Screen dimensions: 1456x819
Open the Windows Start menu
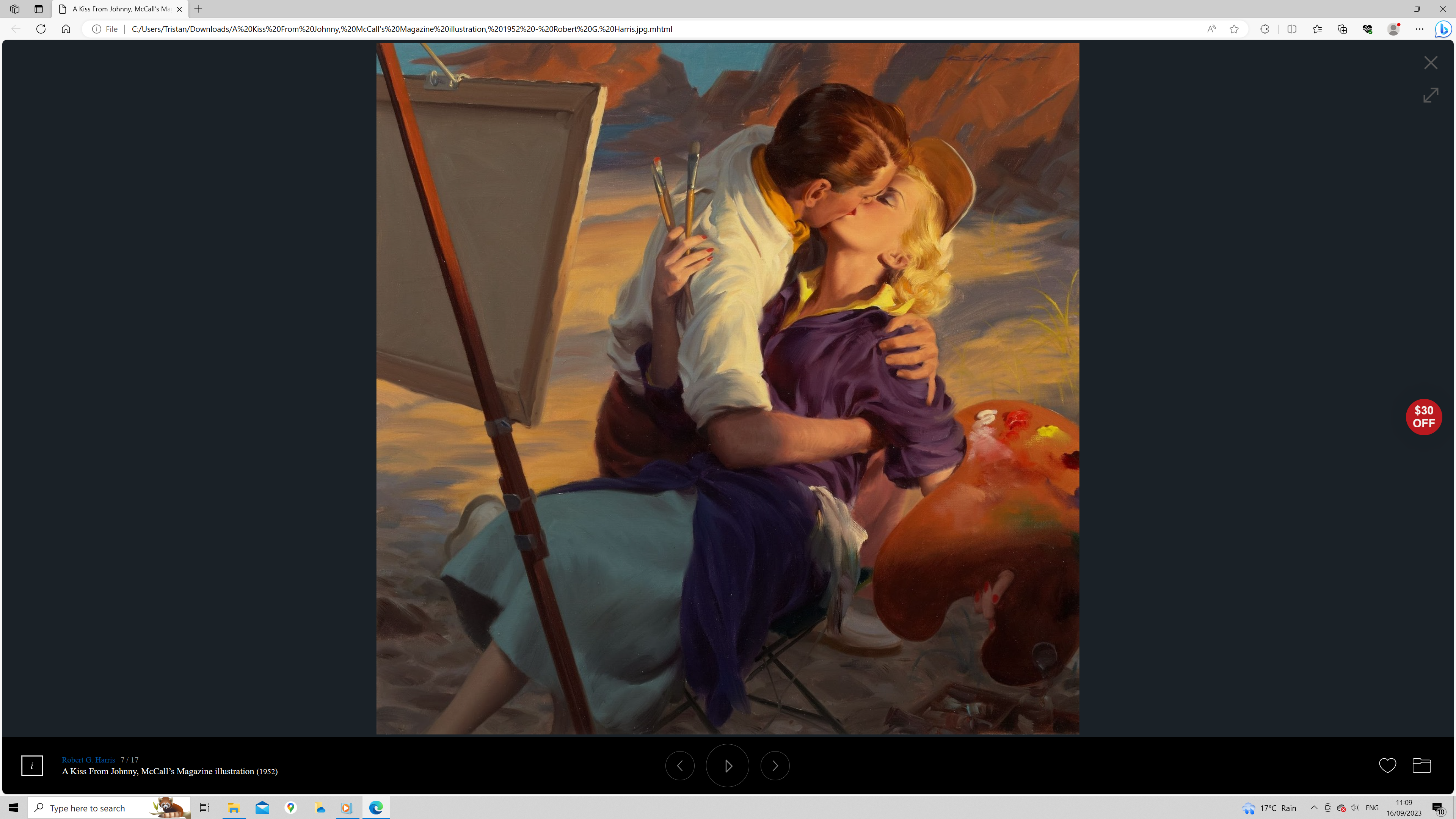[14, 808]
